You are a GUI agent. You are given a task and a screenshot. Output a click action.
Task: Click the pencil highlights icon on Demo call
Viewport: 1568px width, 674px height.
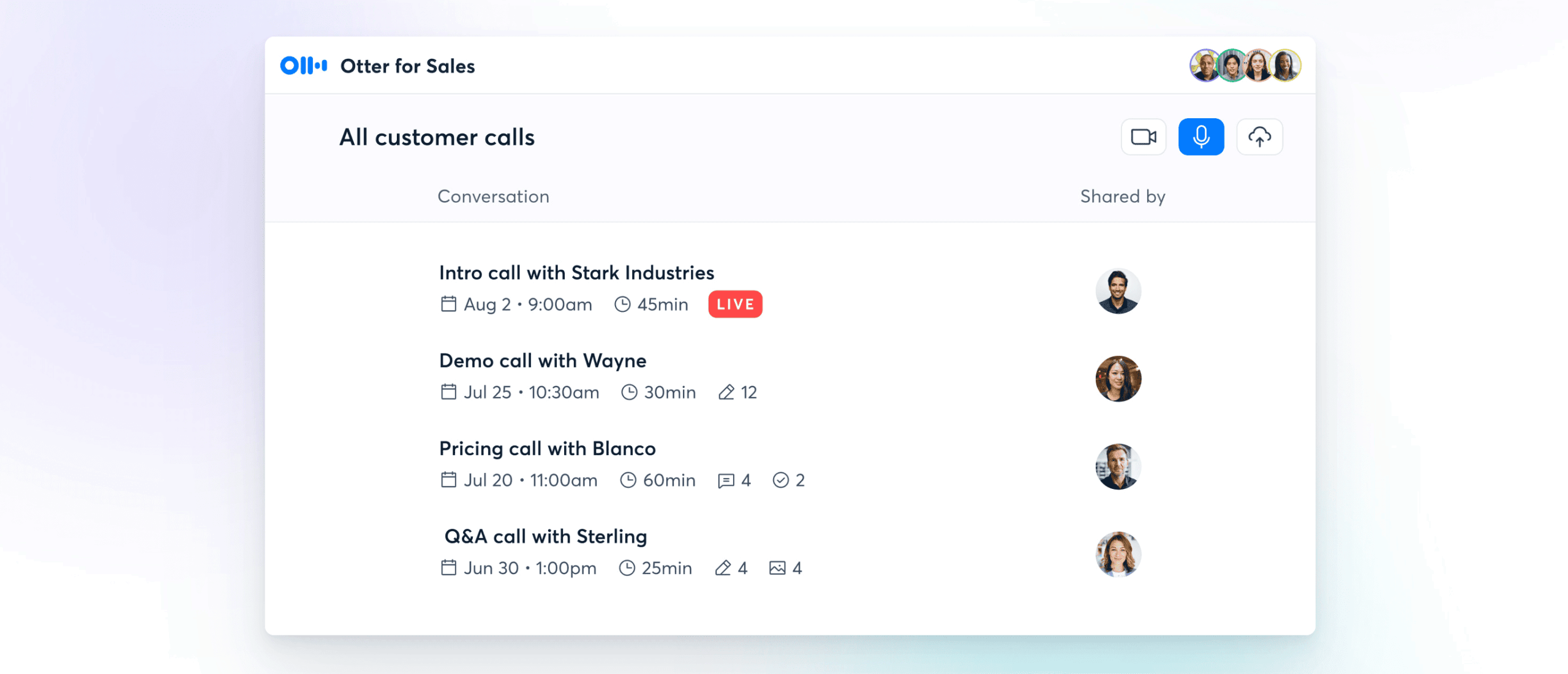tap(726, 392)
